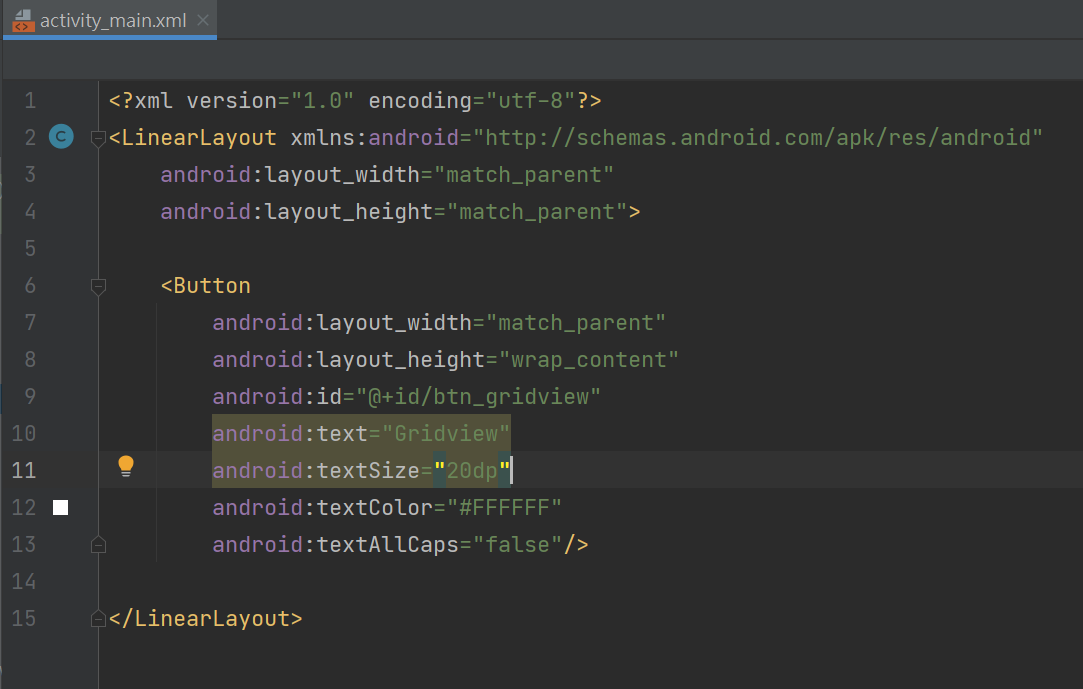
Task: Click the Button's android:layout_height attribute on line 8
Action: pyautogui.click(x=354, y=360)
